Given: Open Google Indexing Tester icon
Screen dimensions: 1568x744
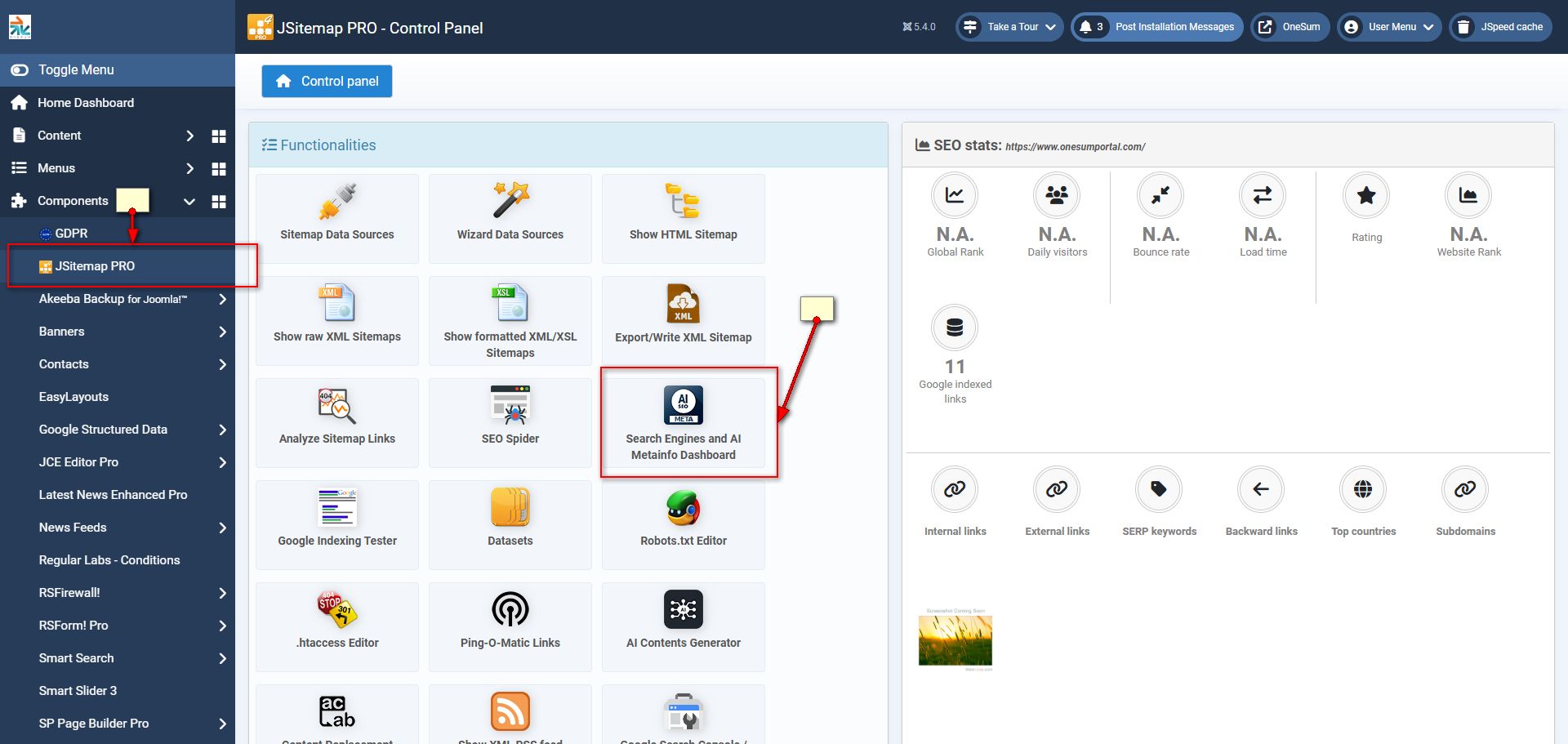Looking at the screenshot, I should coord(337,508).
